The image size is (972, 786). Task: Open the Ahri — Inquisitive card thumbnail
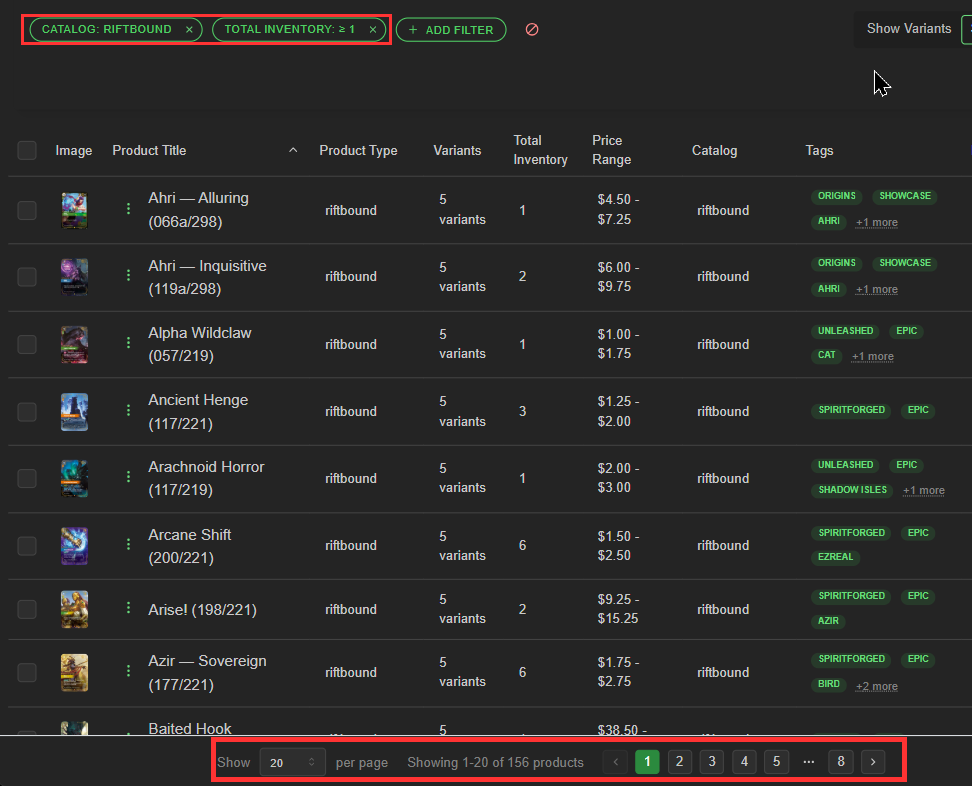click(74, 277)
